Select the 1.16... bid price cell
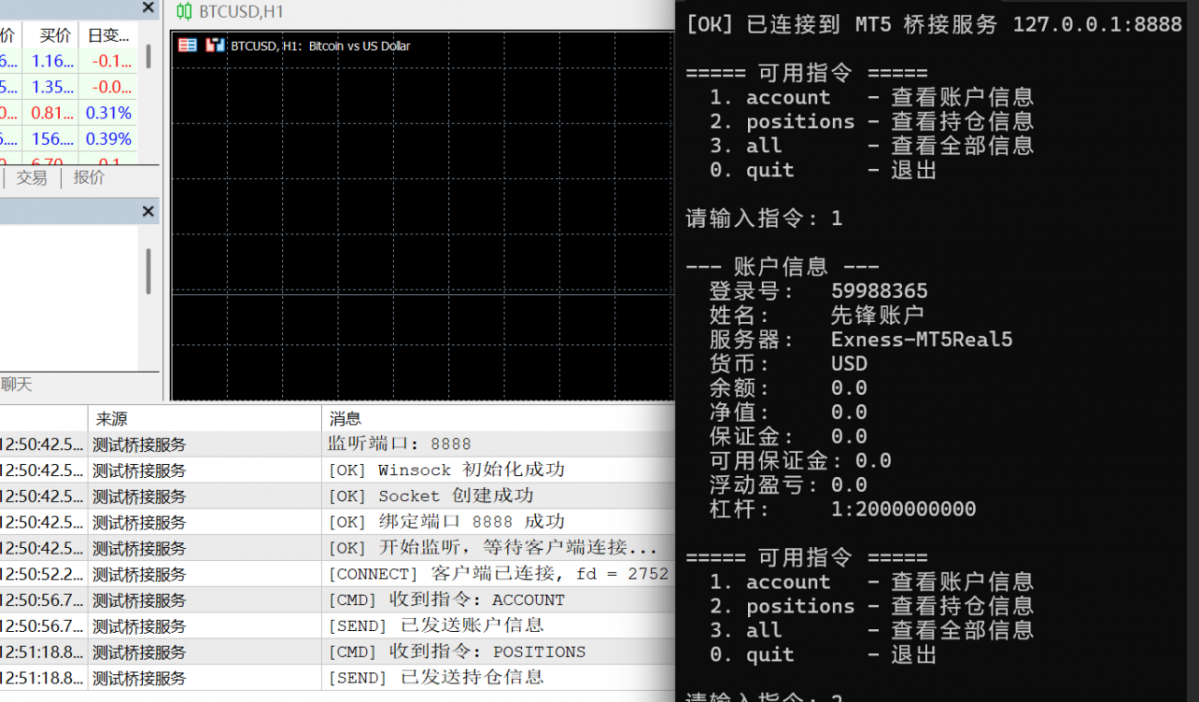The image size is (1199, 702). (x=53, y=61)
